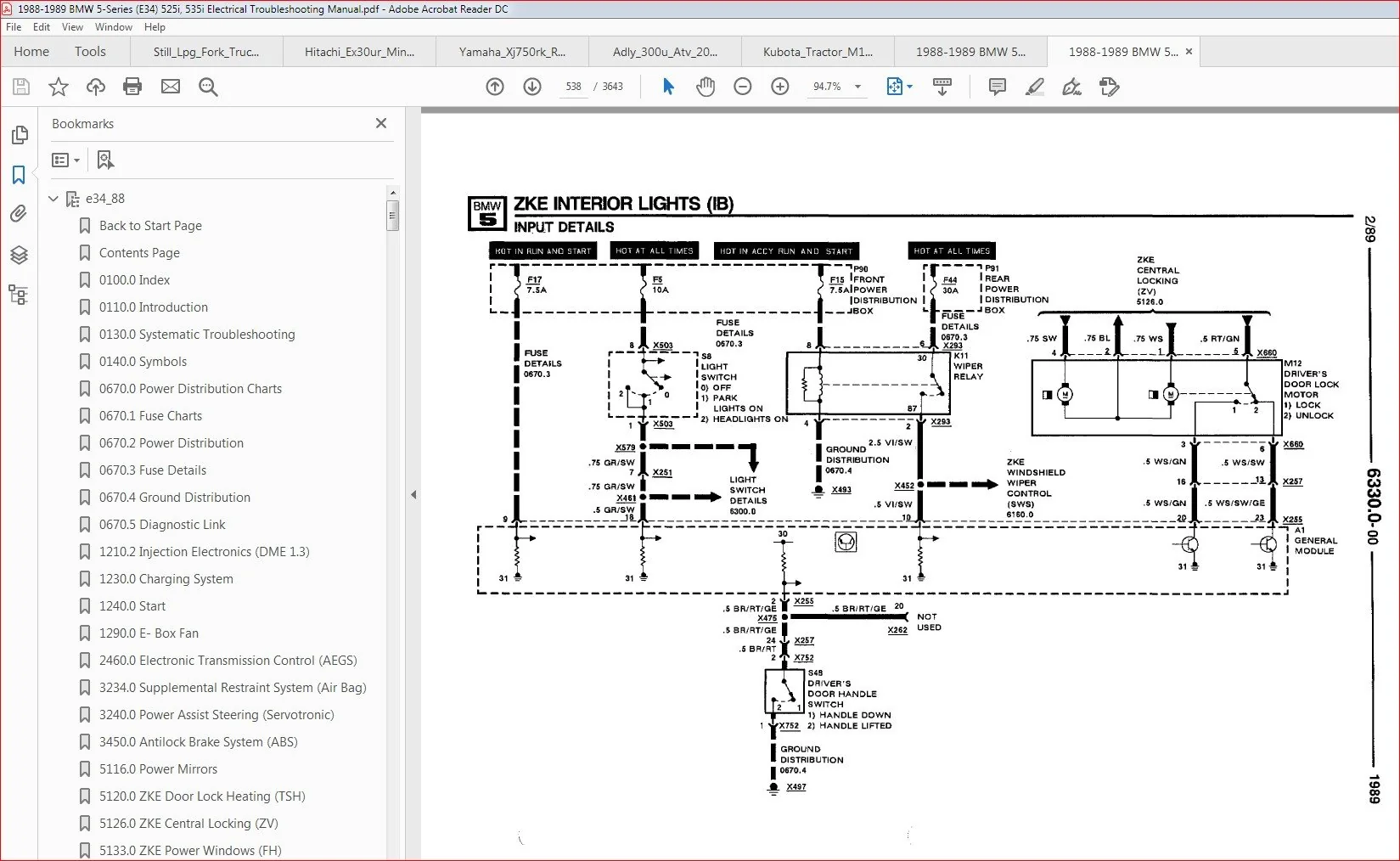Open zoom level dropdown arrow
1400x861 pixels.
(857, 87)
